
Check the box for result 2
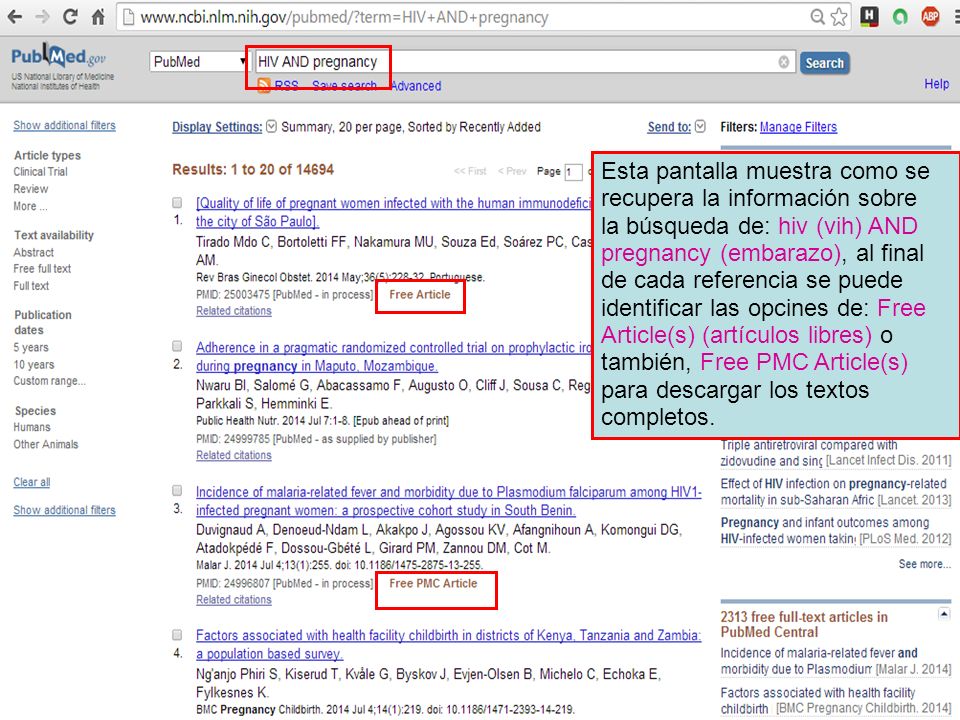[177, 346]
